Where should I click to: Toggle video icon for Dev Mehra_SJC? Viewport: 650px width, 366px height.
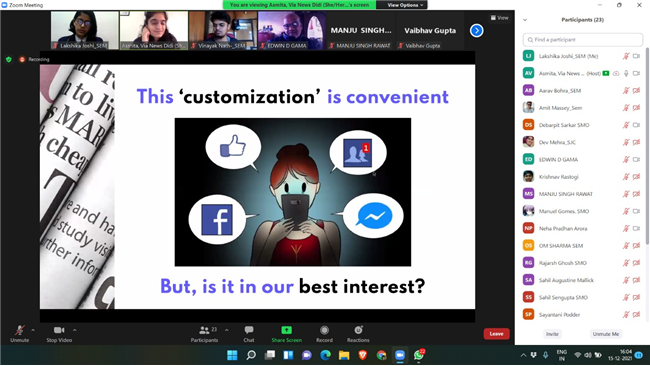coord(636,142)
